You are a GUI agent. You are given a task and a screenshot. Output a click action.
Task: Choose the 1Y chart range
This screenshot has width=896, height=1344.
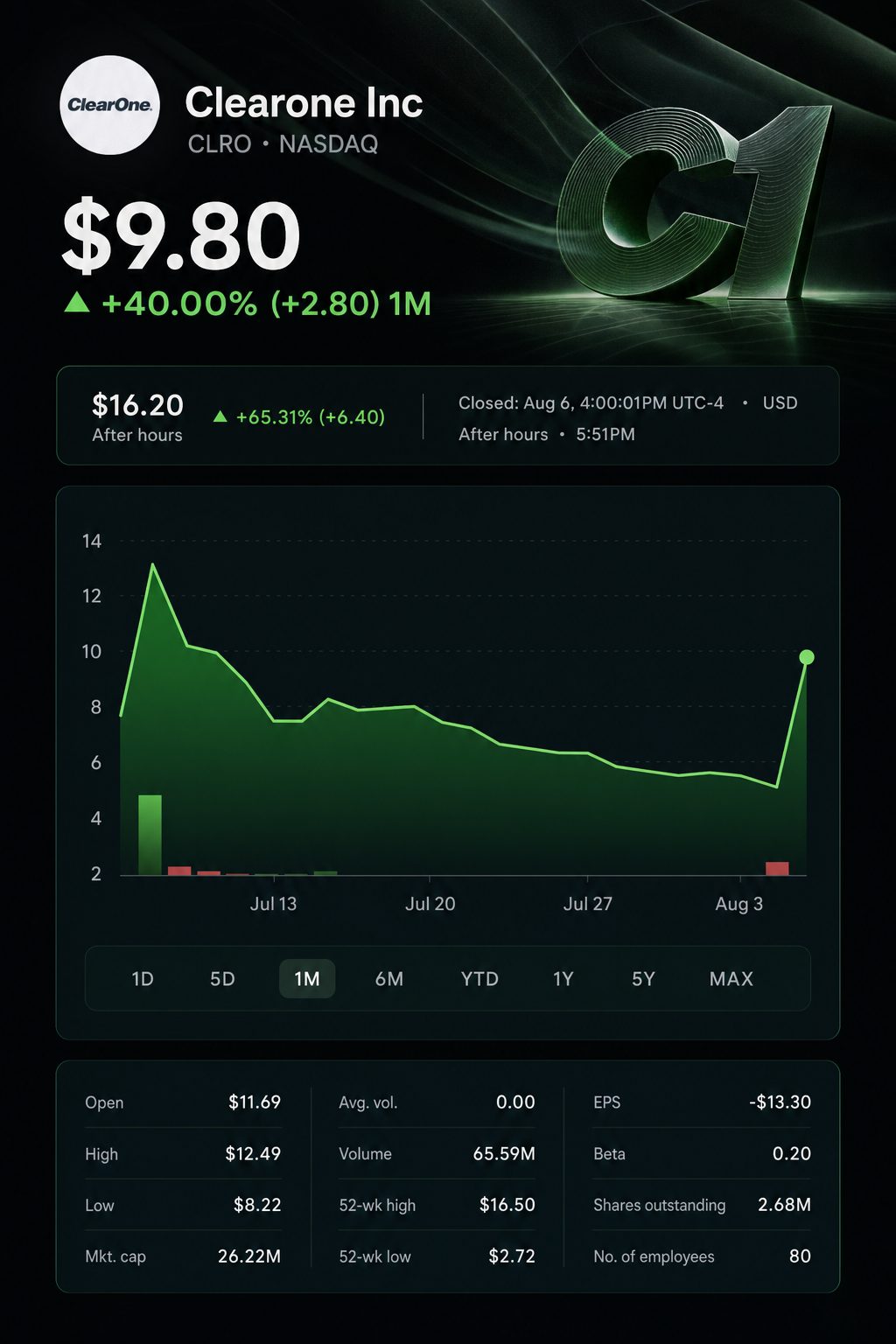click(563, 979)
